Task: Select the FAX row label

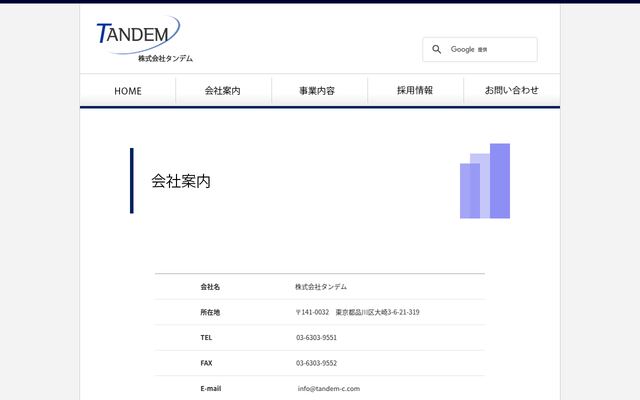Action: [206, 363]
